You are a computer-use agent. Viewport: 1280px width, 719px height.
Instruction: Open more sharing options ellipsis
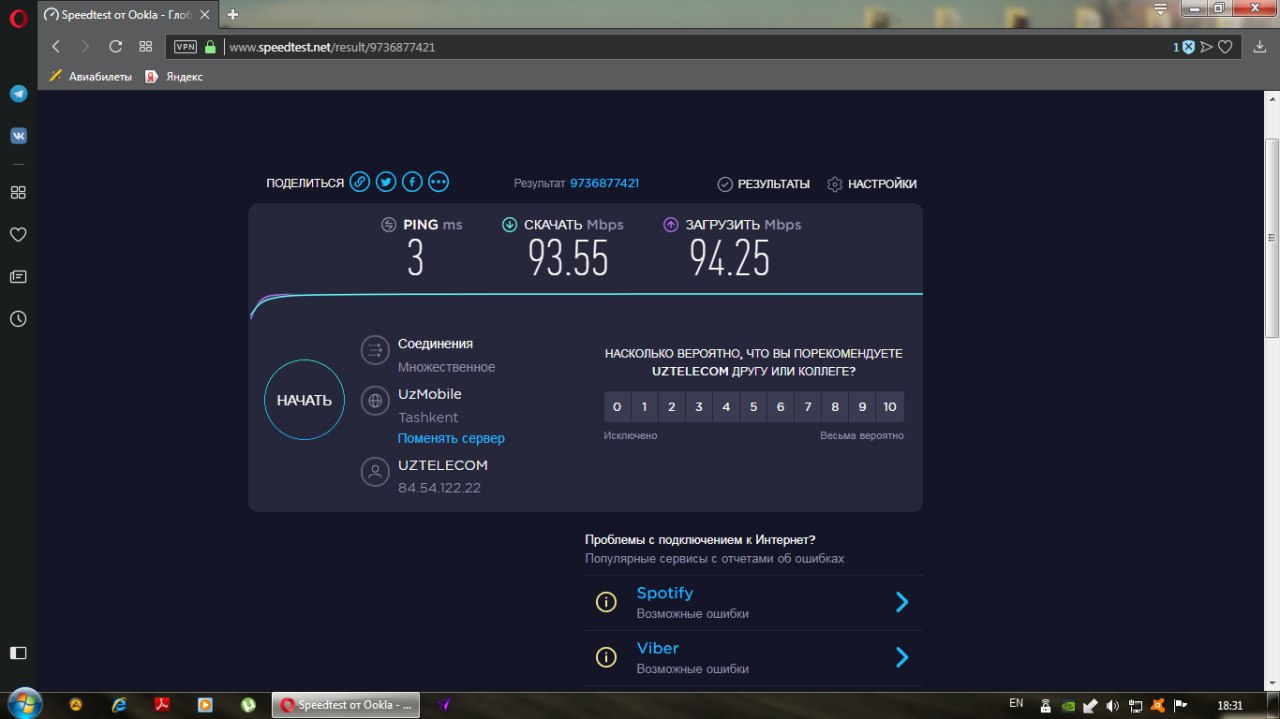click(438, 182)
